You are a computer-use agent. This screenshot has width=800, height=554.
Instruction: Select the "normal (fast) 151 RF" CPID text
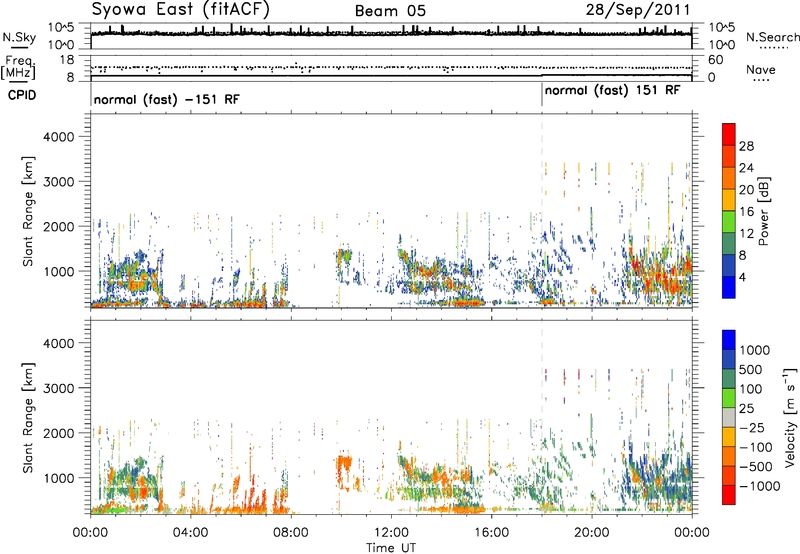[x=612, y=91]
